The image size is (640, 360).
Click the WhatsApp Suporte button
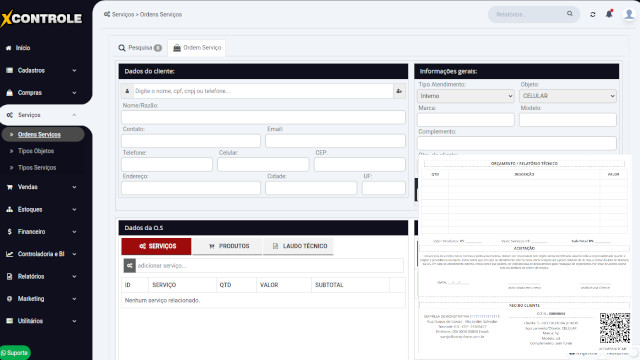pyautogui.click(x=15, y=353)
